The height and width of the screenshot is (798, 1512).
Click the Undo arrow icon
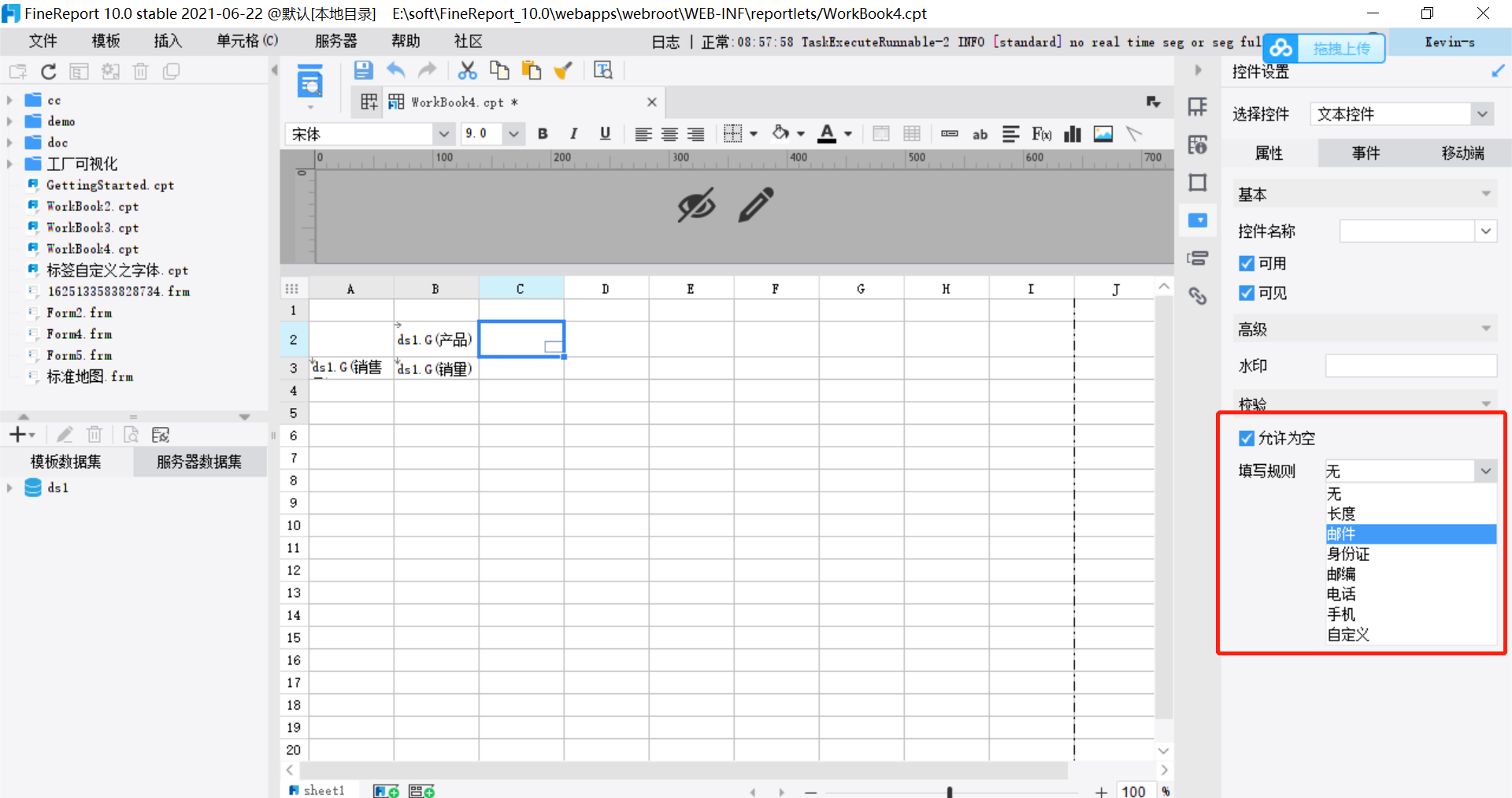pos(395,70)
